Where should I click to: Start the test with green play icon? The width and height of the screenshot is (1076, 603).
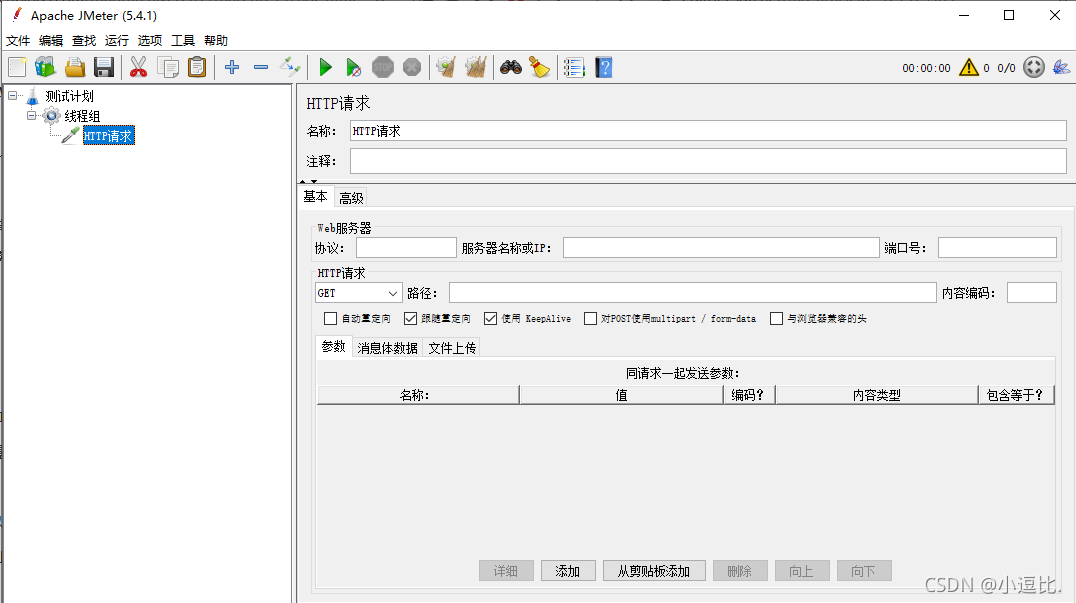pos(326,67)
